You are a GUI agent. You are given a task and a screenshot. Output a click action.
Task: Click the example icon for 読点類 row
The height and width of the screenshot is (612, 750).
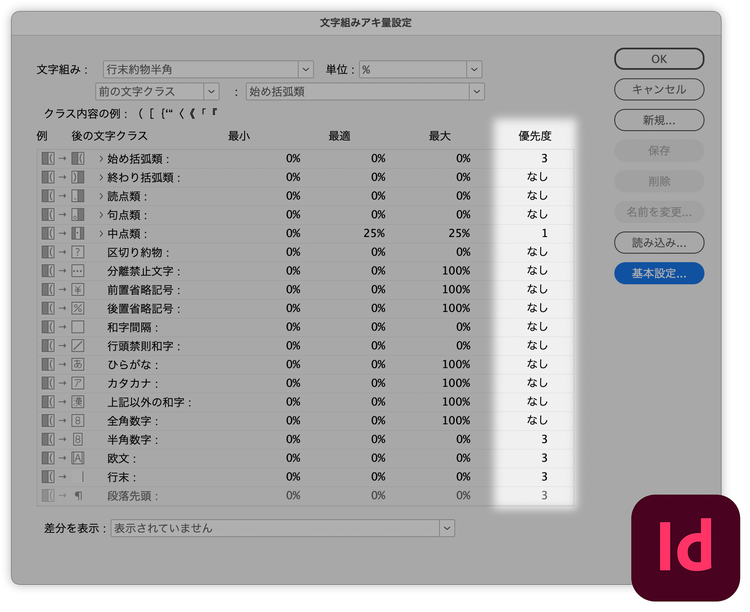(77, 196)
